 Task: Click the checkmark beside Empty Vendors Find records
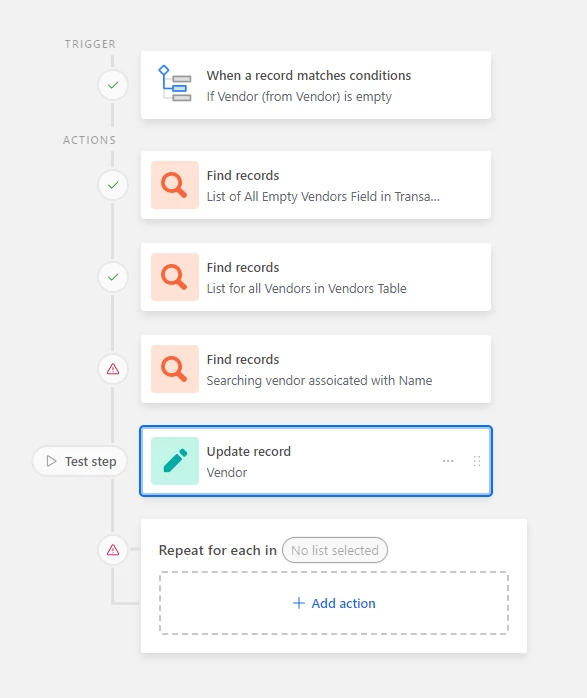(113, 185)
